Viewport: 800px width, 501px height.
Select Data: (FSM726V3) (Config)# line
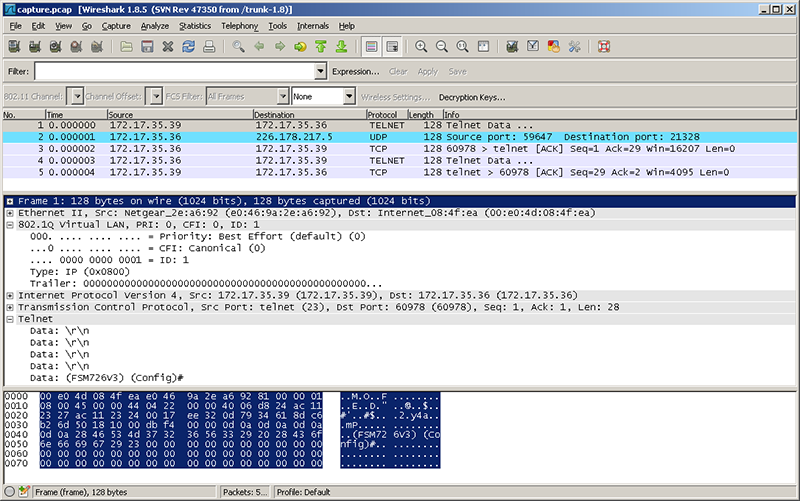pos(107,378)
